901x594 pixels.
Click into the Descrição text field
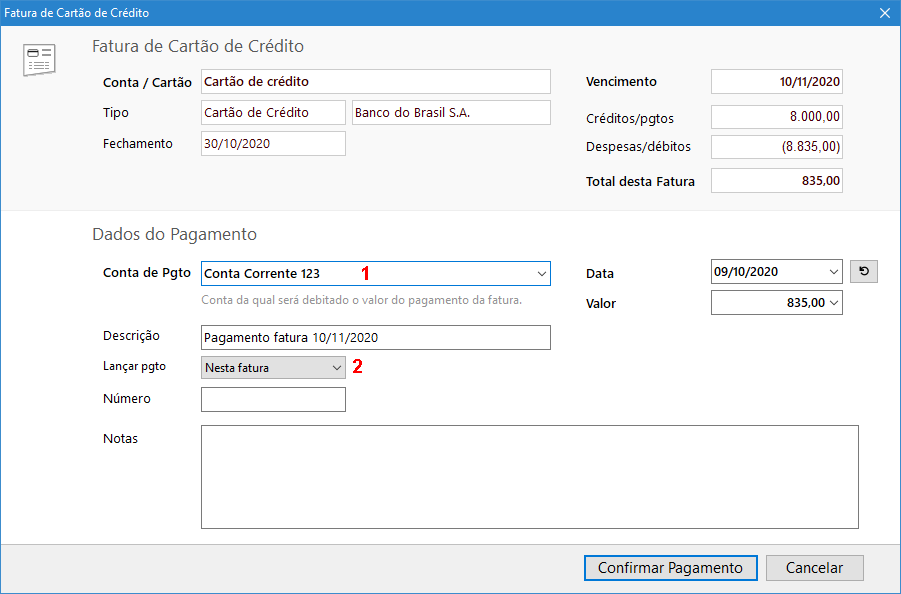[375, 338]
